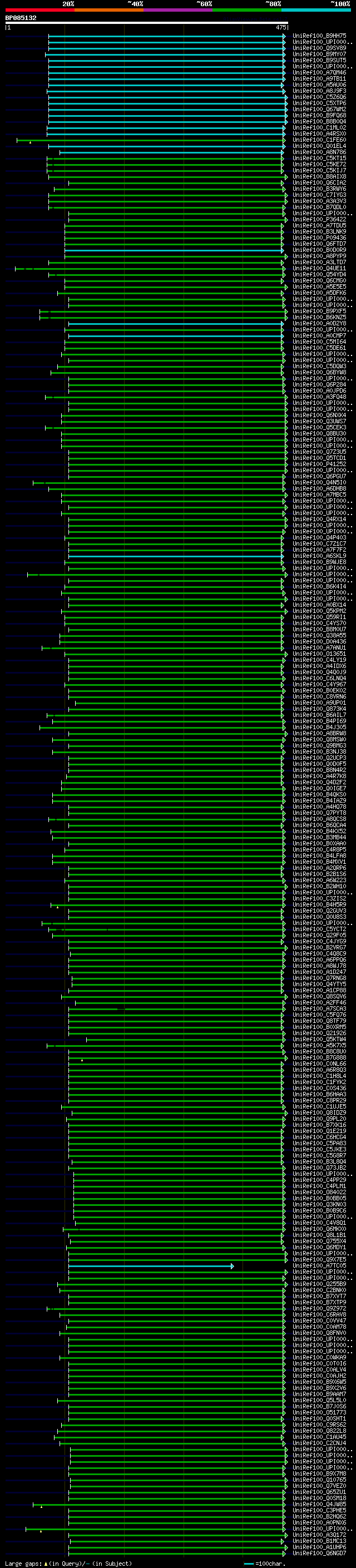The width and height of the screenshot is (356, 1568).
Task: Select hit label UniRef100_Q6P284
Action: (x=319, y=385)
